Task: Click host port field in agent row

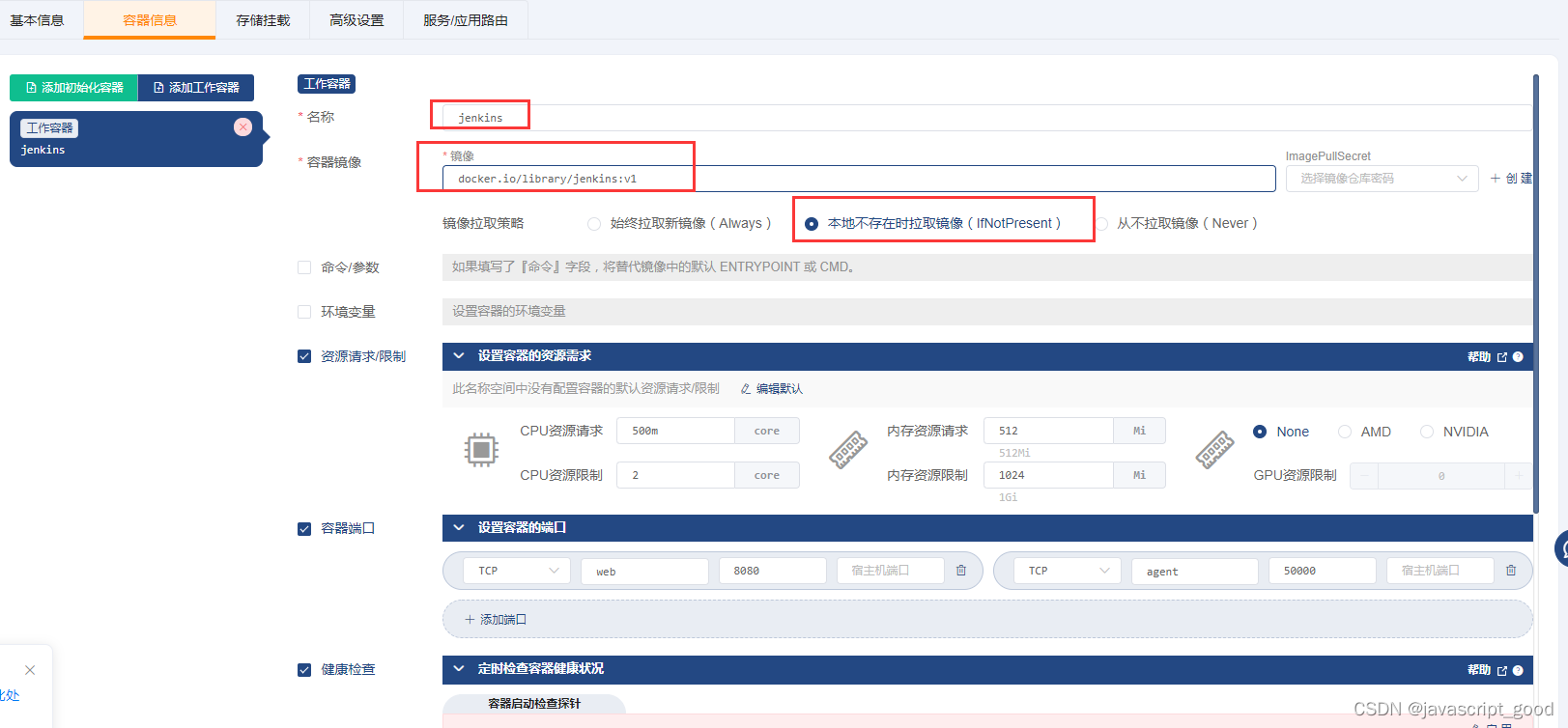Action: (1440, 571)
